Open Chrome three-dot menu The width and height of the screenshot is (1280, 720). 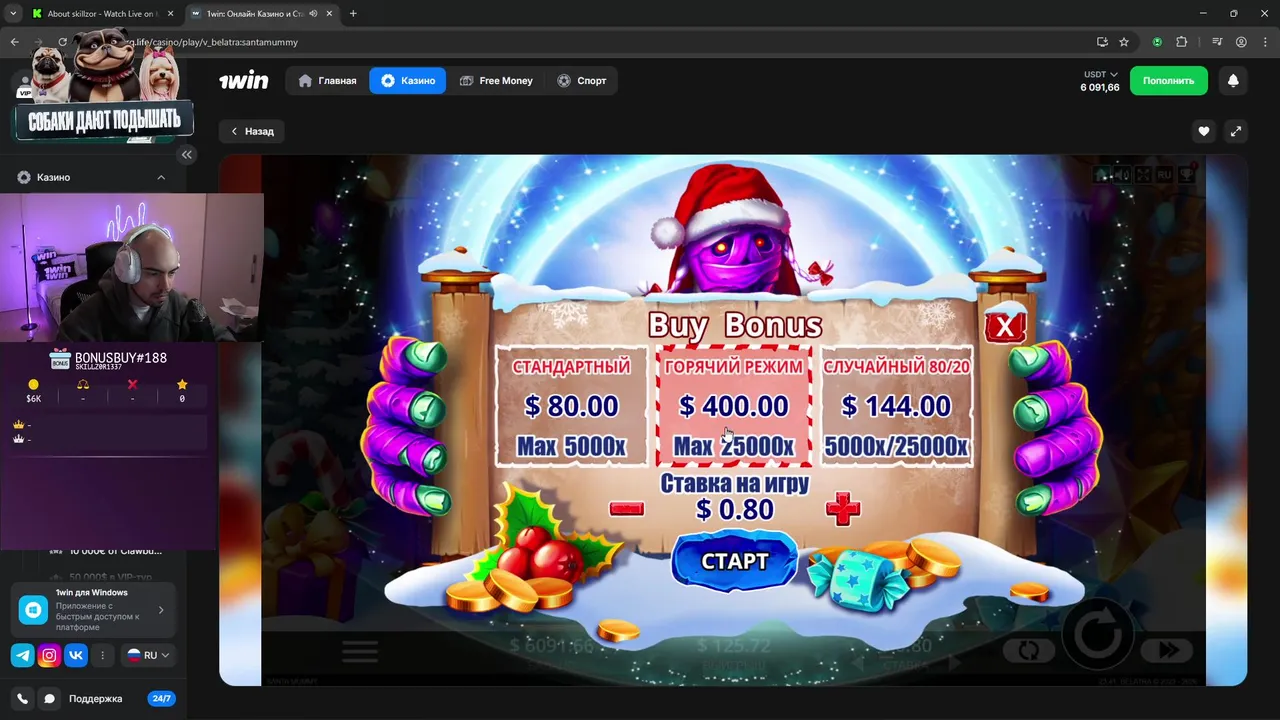pos(1265,42)
